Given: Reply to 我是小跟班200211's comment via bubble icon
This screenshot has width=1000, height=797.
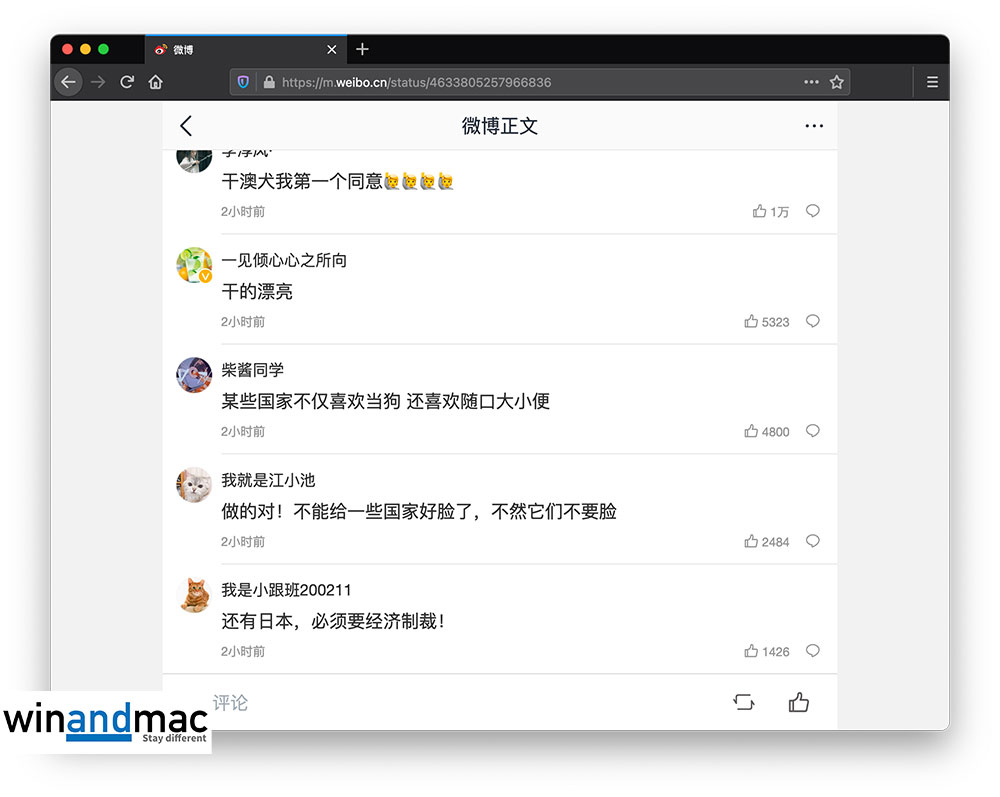Looking at the screenshot, I should [x=813, y=651].
